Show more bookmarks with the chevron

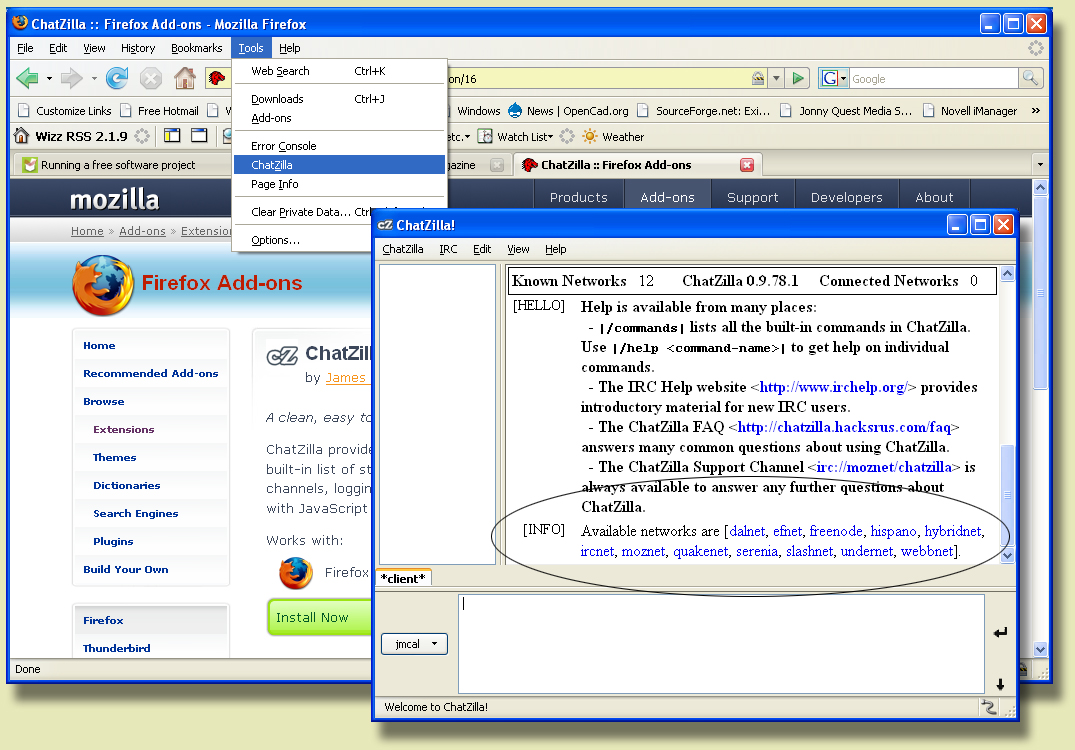[x=1035, y=110]
